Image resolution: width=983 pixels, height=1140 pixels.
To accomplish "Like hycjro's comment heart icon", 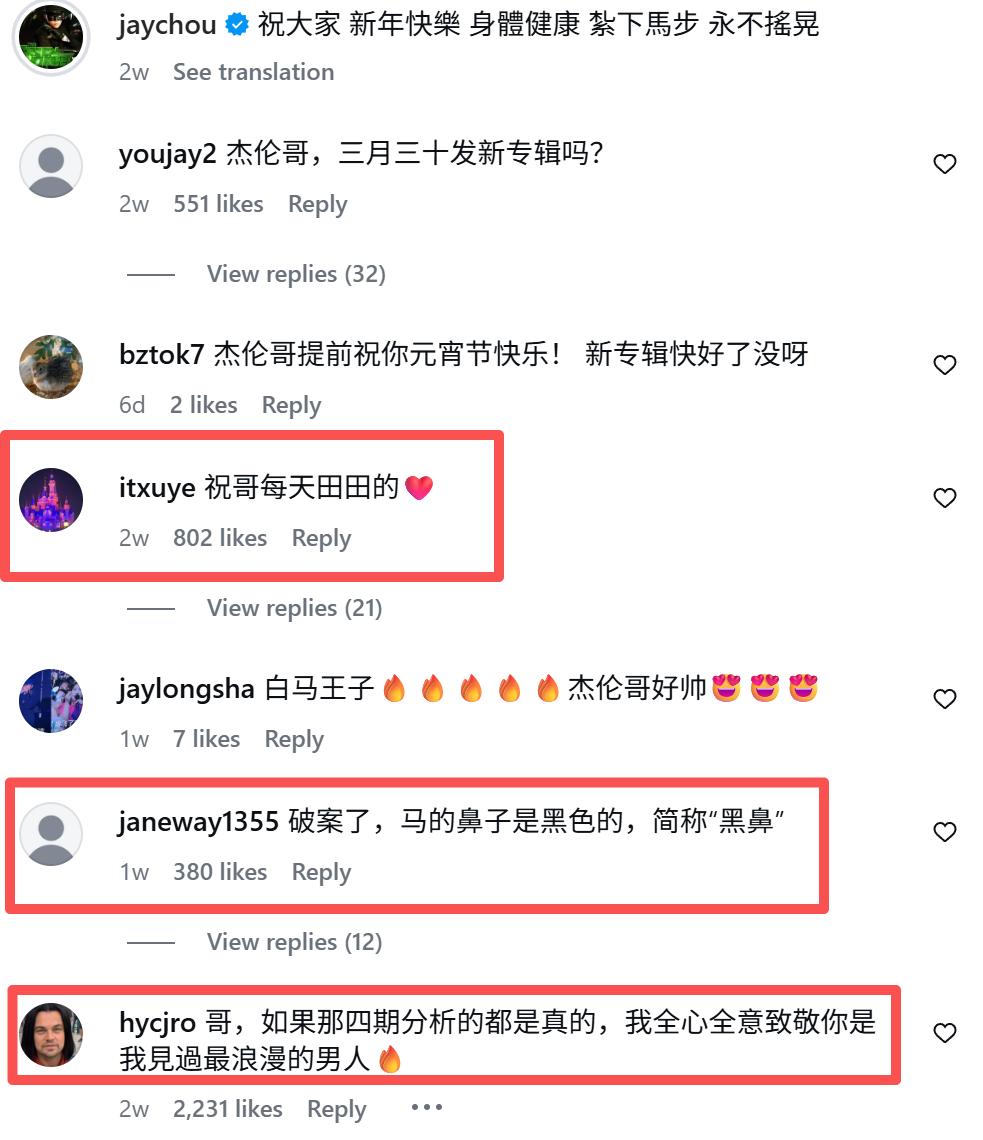I will pos(944,1032).
